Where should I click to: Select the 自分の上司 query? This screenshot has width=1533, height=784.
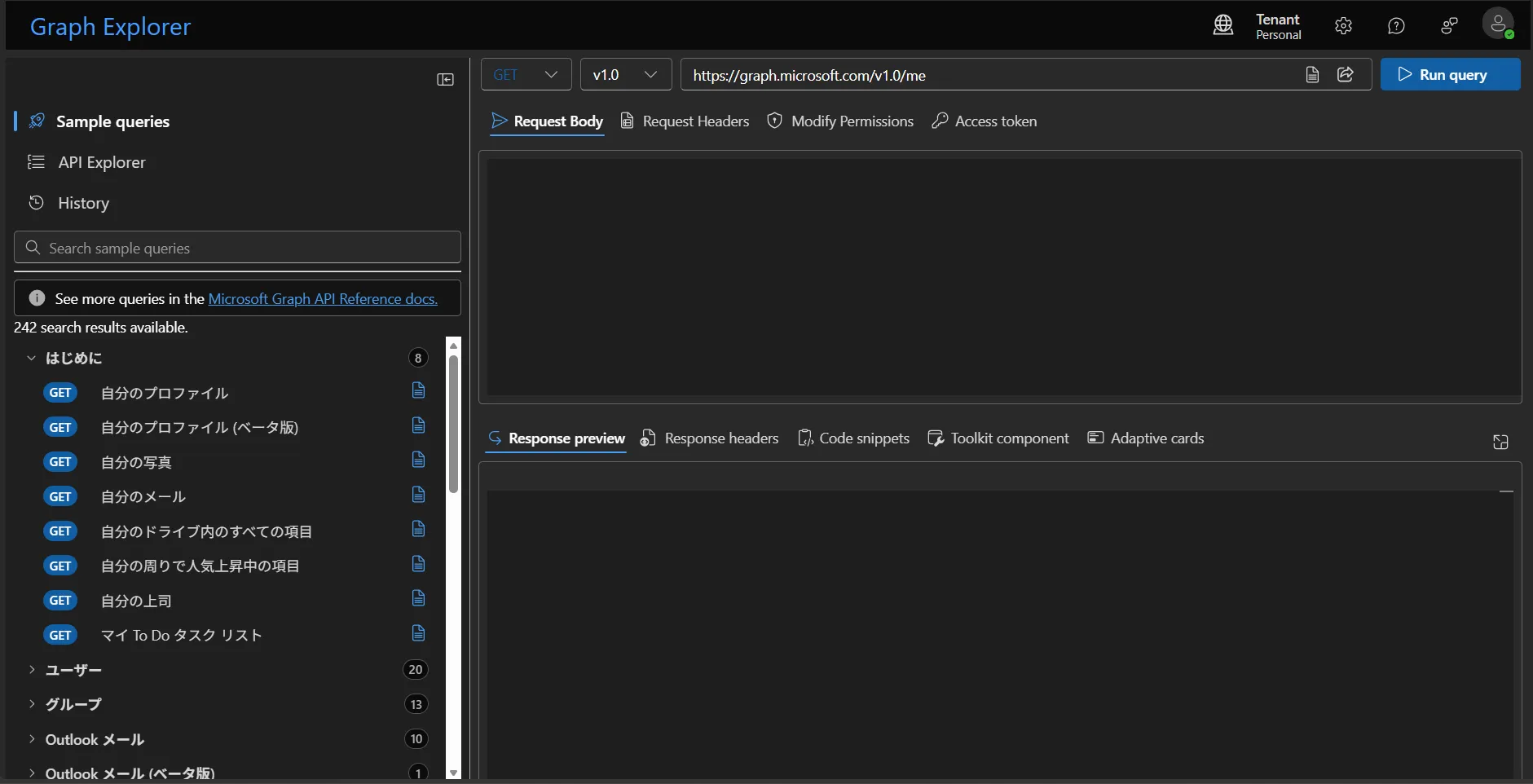(x=136, y=601)
